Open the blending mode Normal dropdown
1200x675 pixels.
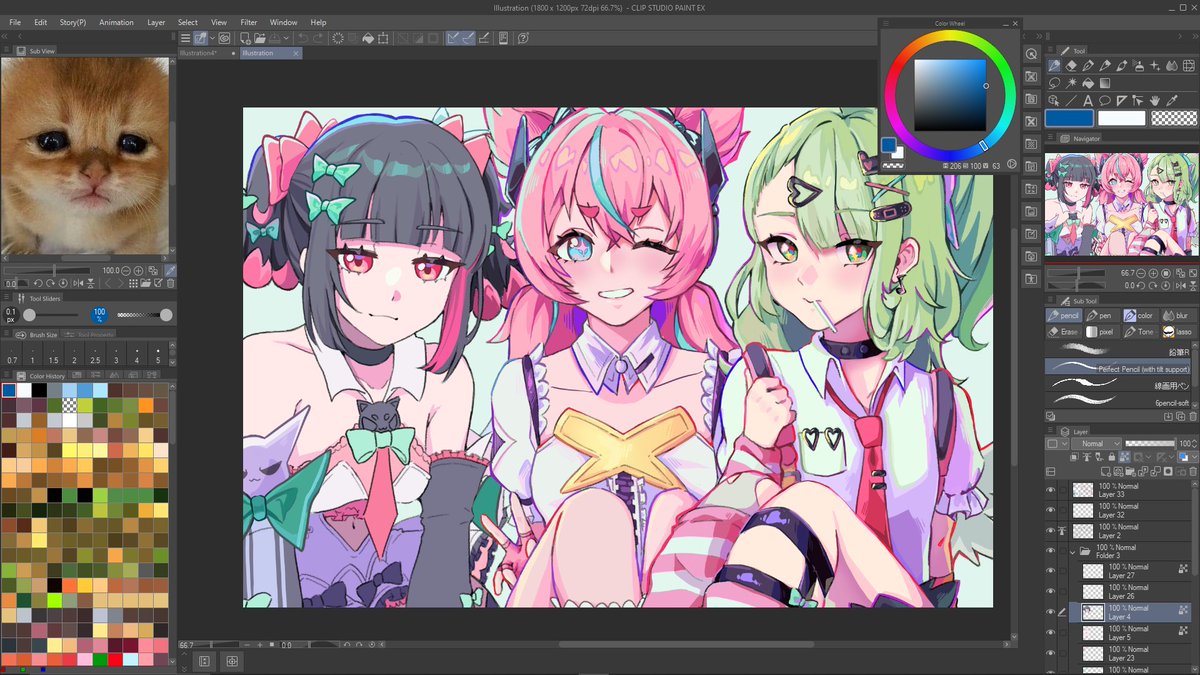(1097, 443)
